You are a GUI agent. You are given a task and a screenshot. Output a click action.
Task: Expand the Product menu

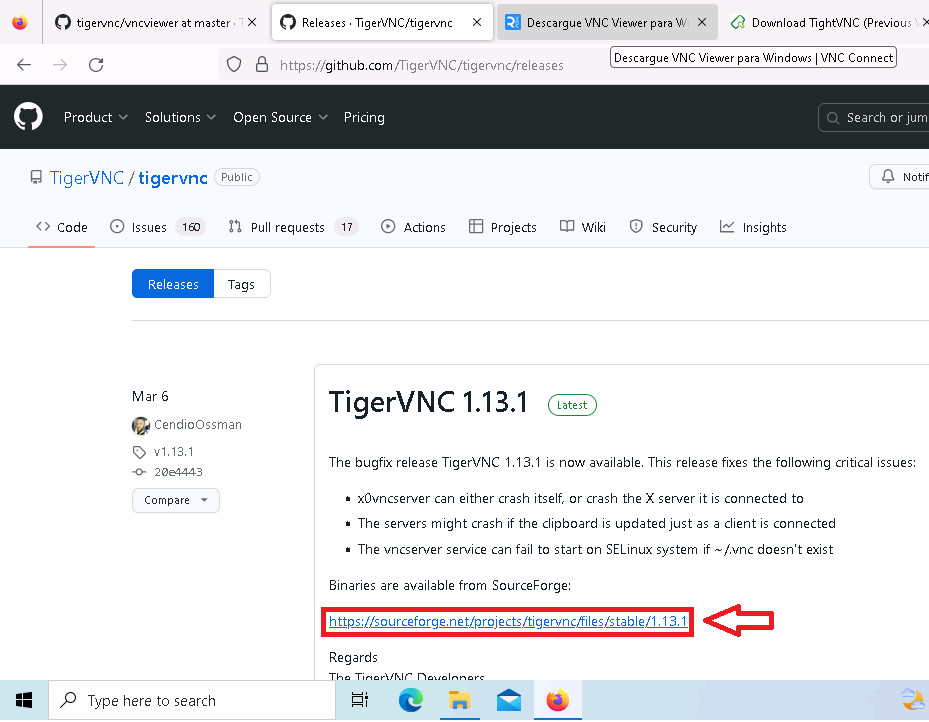pyautogui.click(x=95, y=117)
